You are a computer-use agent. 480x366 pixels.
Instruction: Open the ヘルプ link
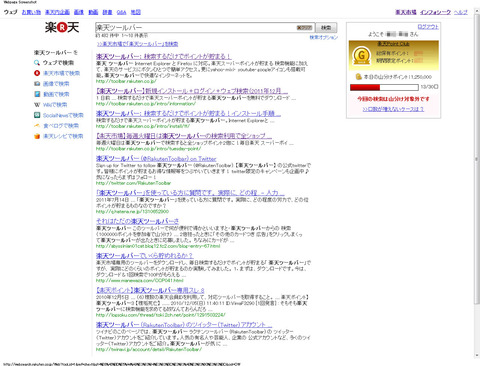click(x=461, y=12)
